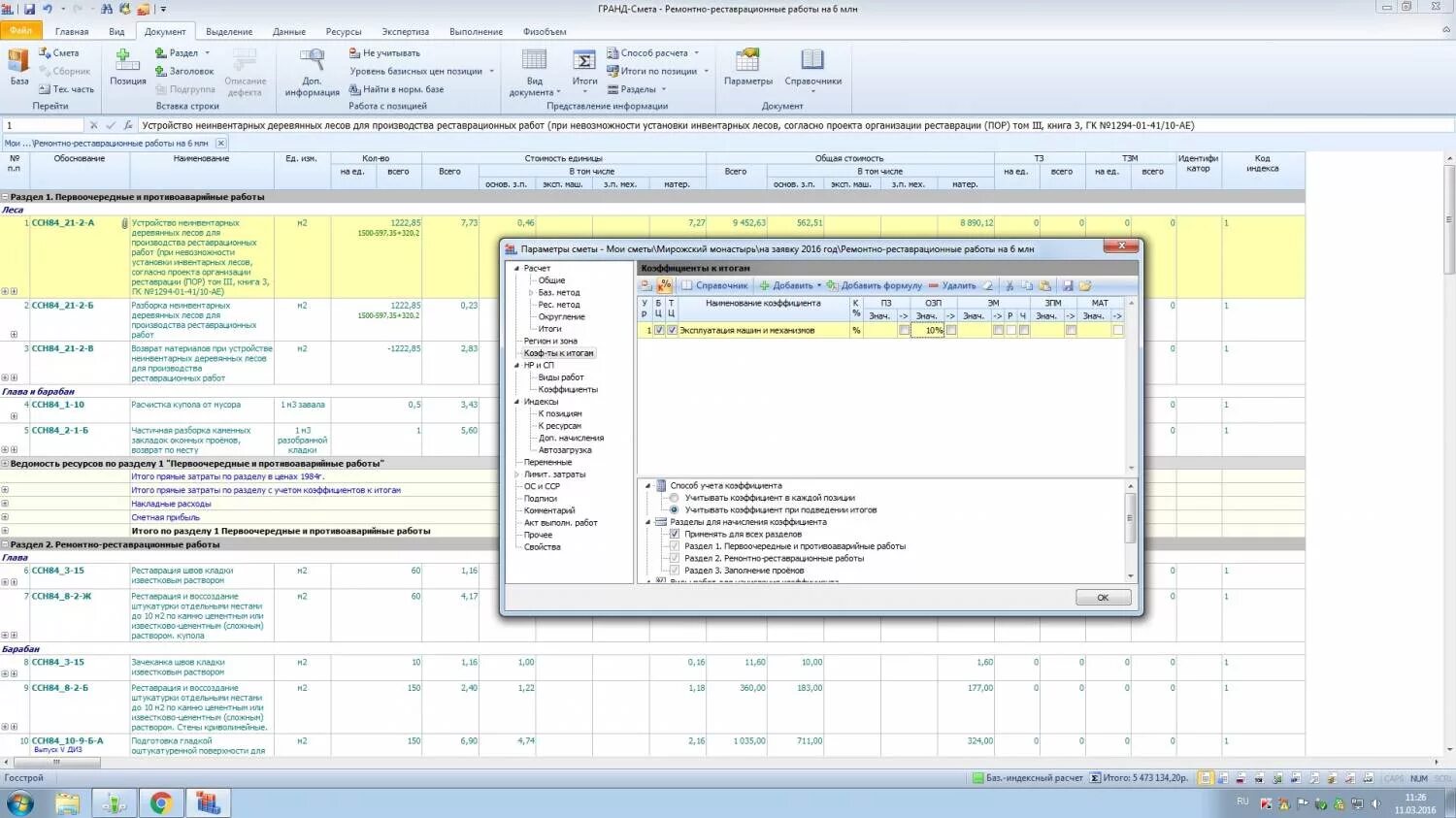This screenshot has width=1456, height=818.
Task: Click the open folder icon in dialog toolbar
Action: [1085, 285]
